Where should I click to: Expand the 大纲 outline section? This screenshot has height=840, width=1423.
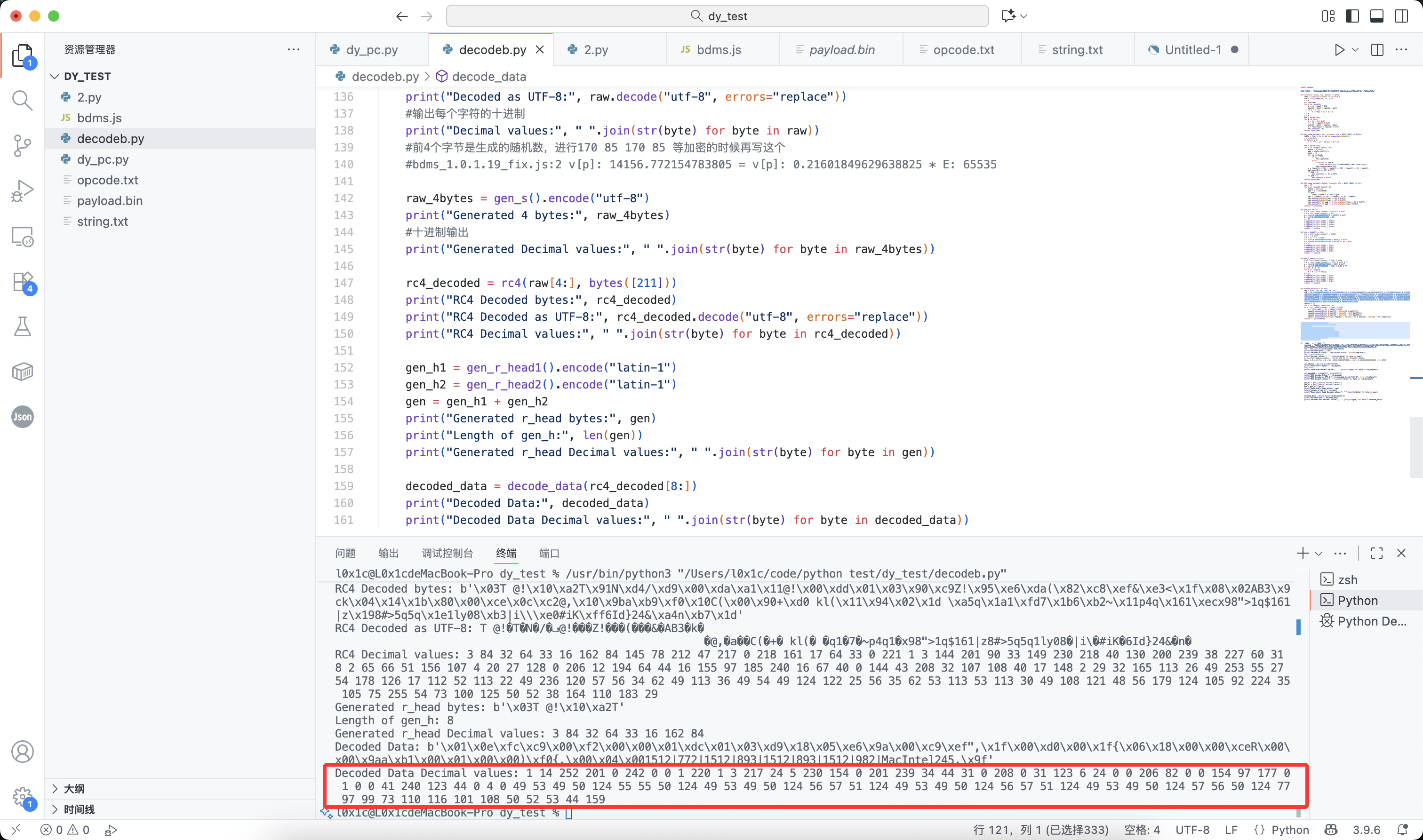point(73,788)
